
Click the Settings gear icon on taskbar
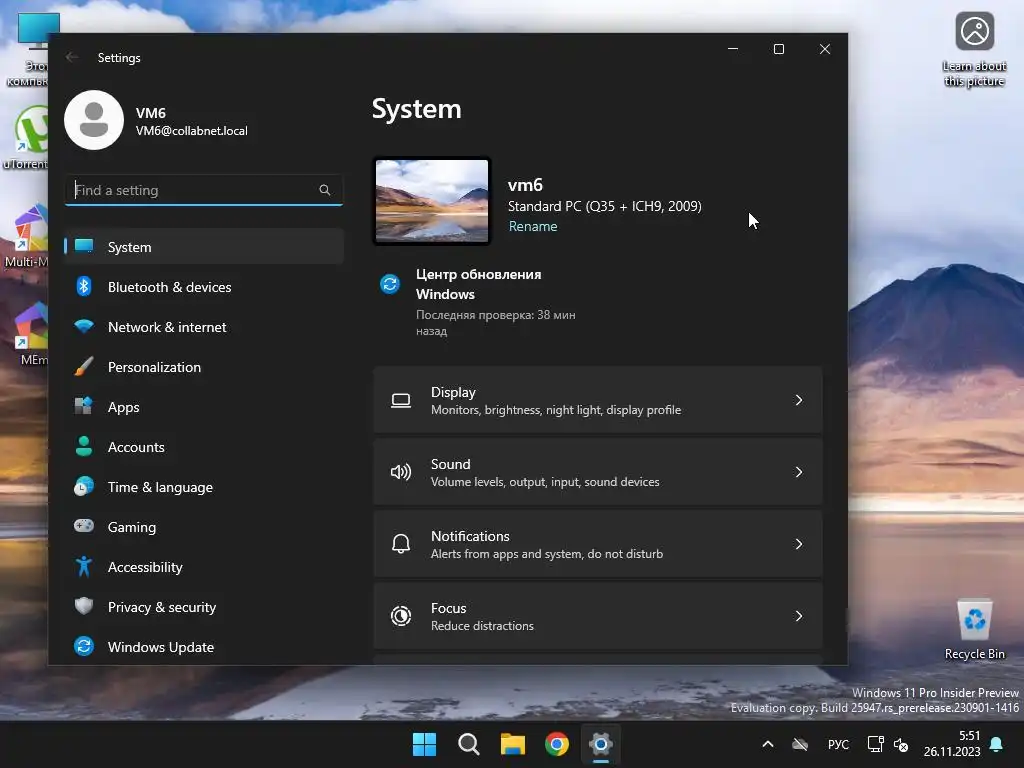point(601,744)
